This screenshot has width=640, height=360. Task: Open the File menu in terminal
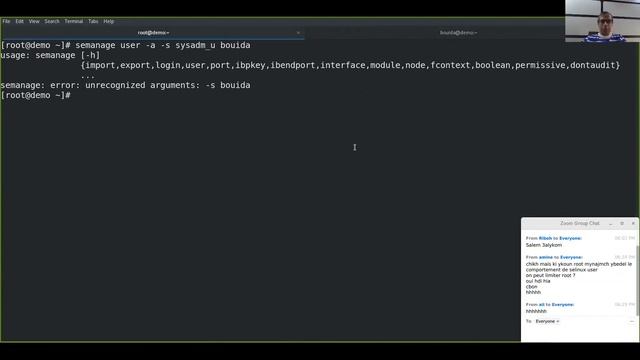point(6,21)
